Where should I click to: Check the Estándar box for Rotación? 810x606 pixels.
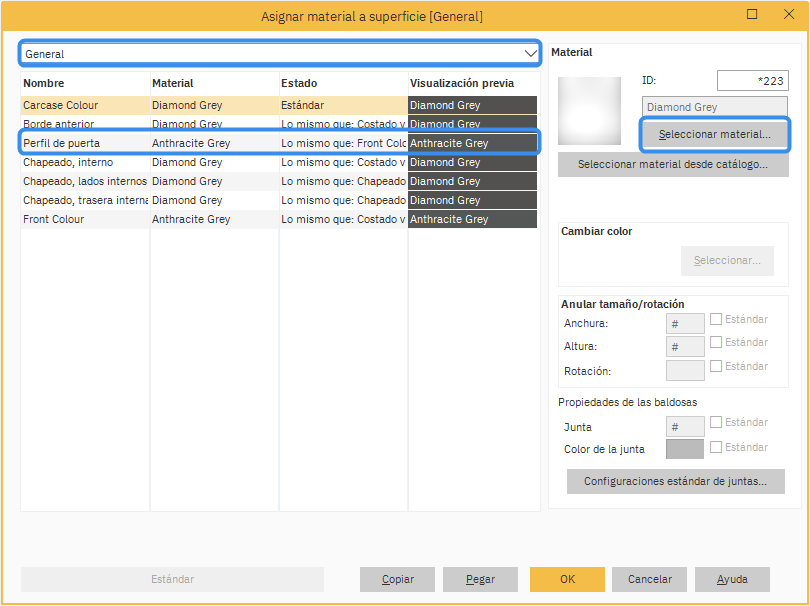coord(716,367)
